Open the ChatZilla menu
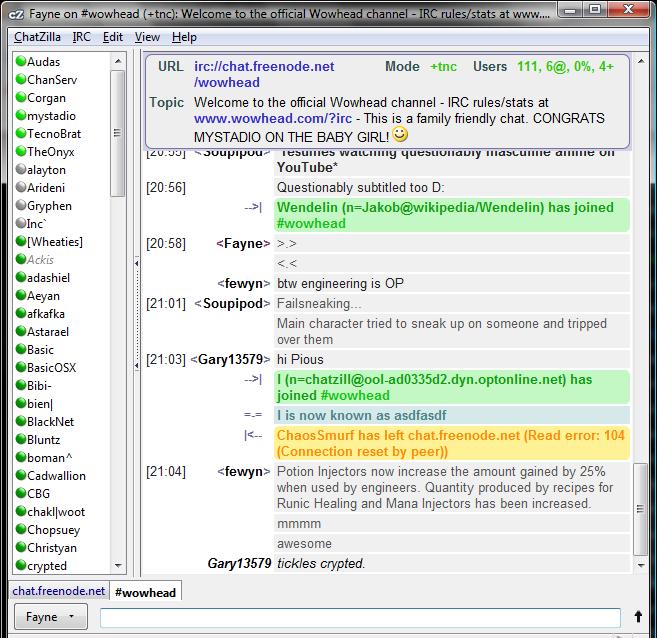Viewport: 657px width, 638px height. 37,37
